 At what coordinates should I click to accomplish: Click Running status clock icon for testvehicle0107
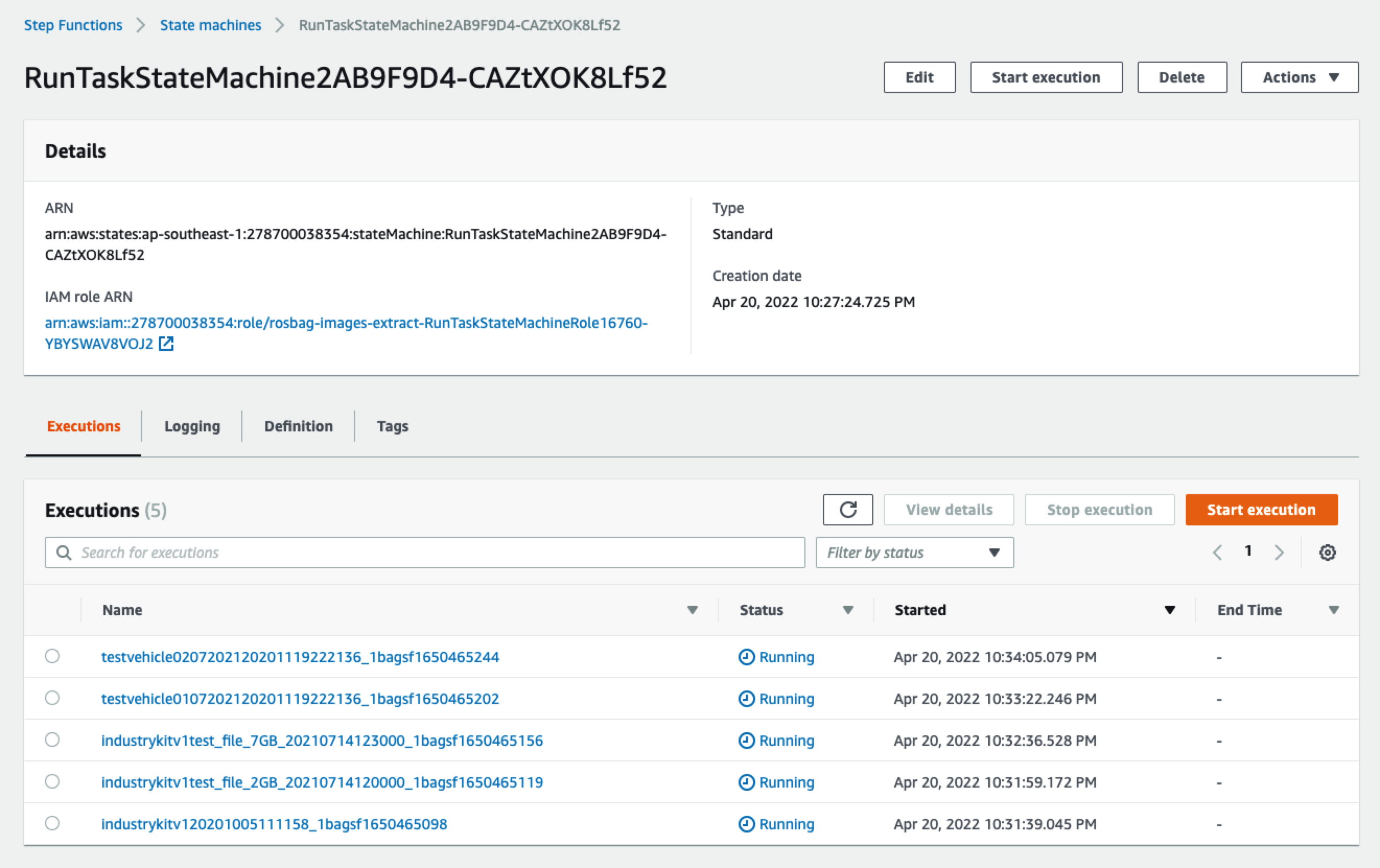coord(746,698)
